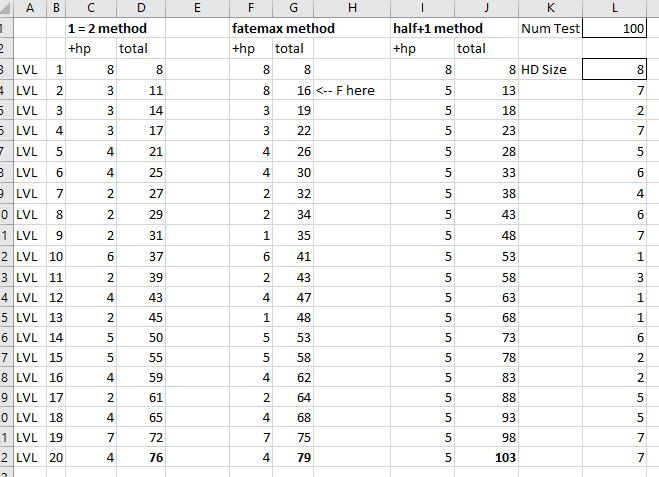Select the 'HD Size' label cell

(550, 69)
